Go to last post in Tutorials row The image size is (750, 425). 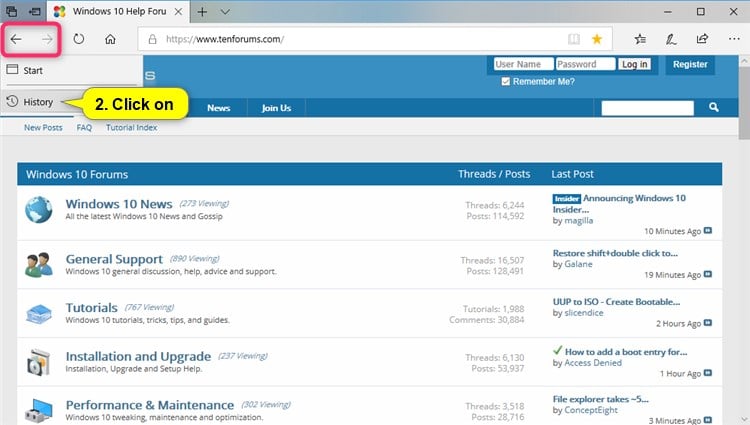click(708, 323)
